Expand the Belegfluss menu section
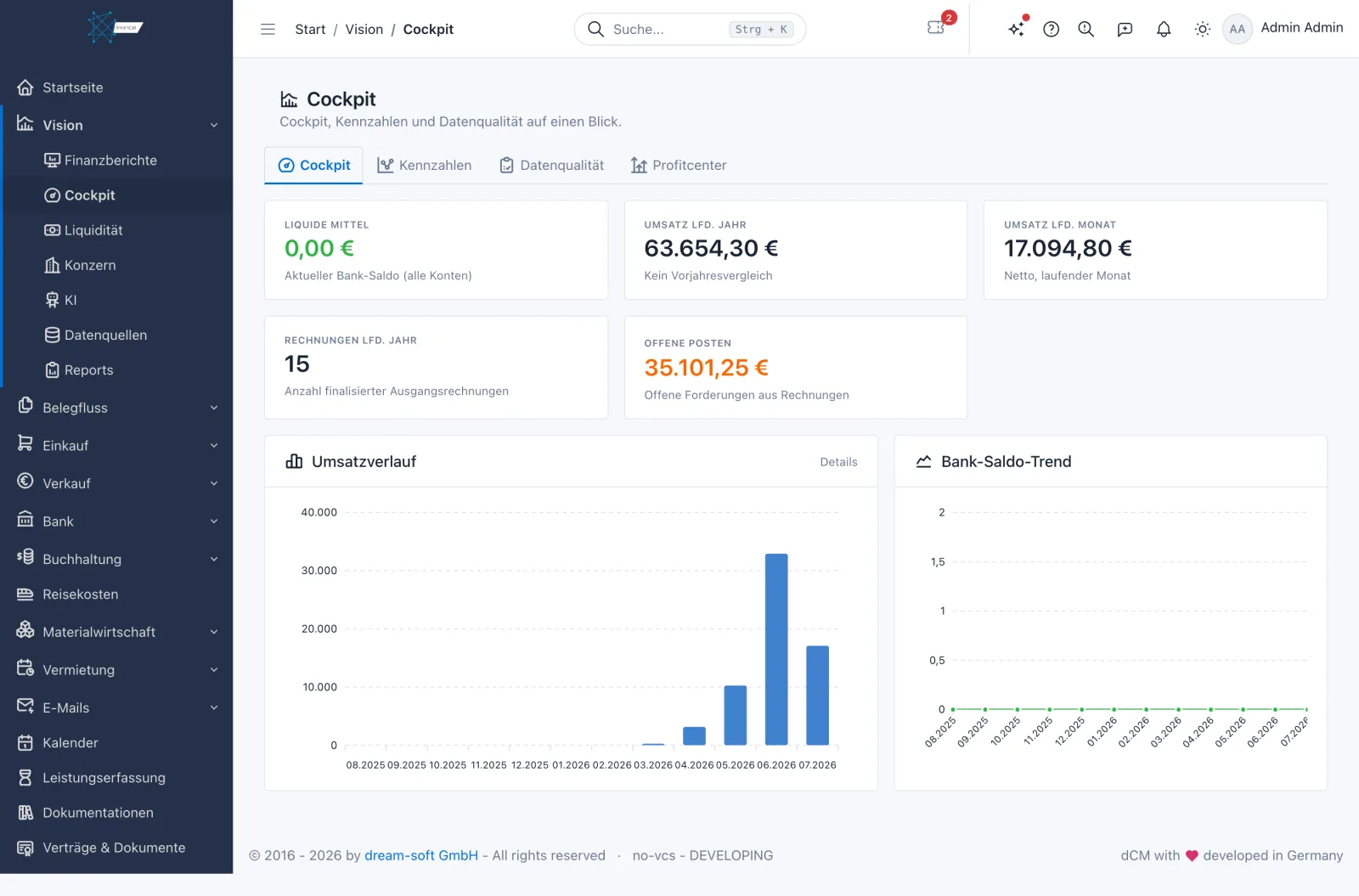Viewport: 1359px width, 896px height. pos(117,408)
